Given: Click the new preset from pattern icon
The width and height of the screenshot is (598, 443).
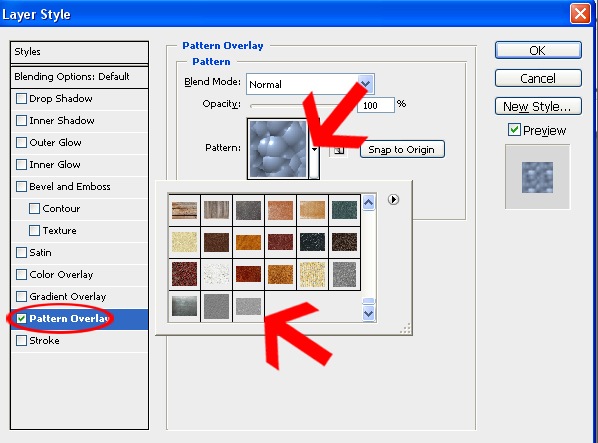Looking at the screenshot, I should (338, 150).
